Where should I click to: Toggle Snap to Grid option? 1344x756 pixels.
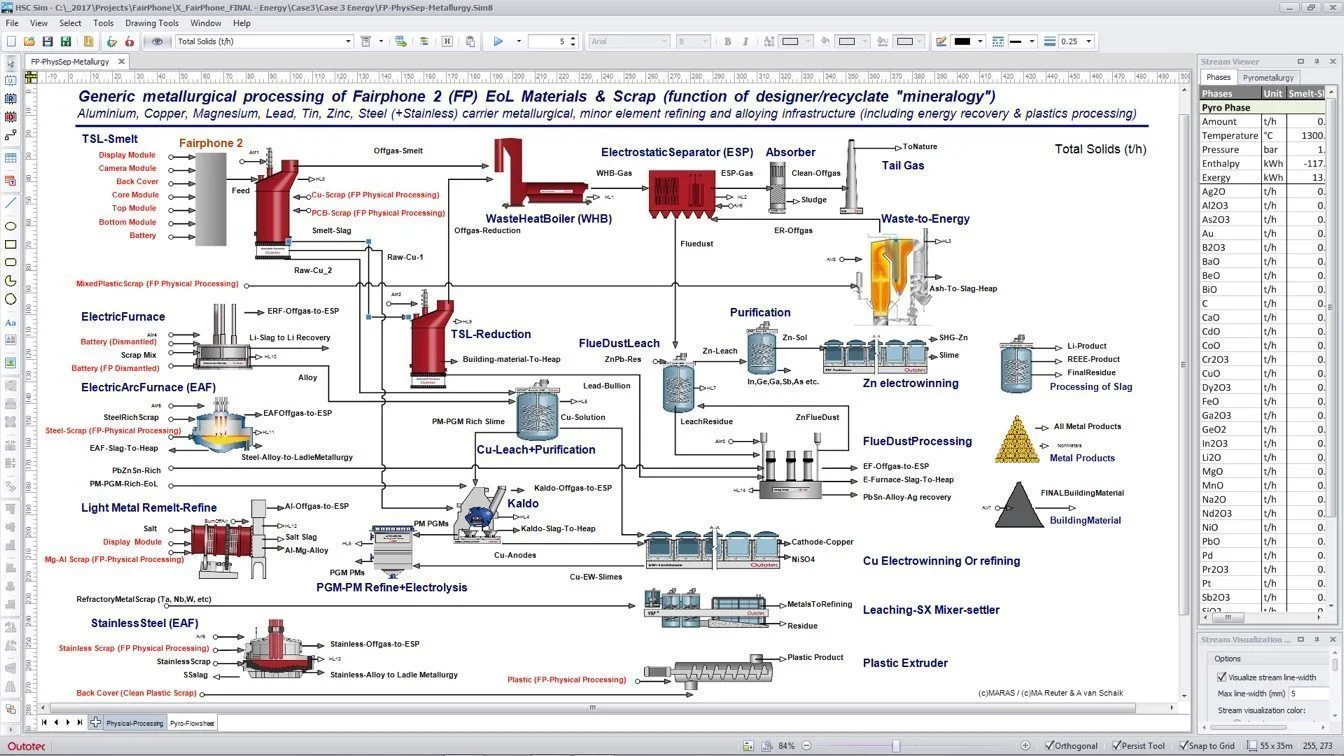tap(1182, 746)
